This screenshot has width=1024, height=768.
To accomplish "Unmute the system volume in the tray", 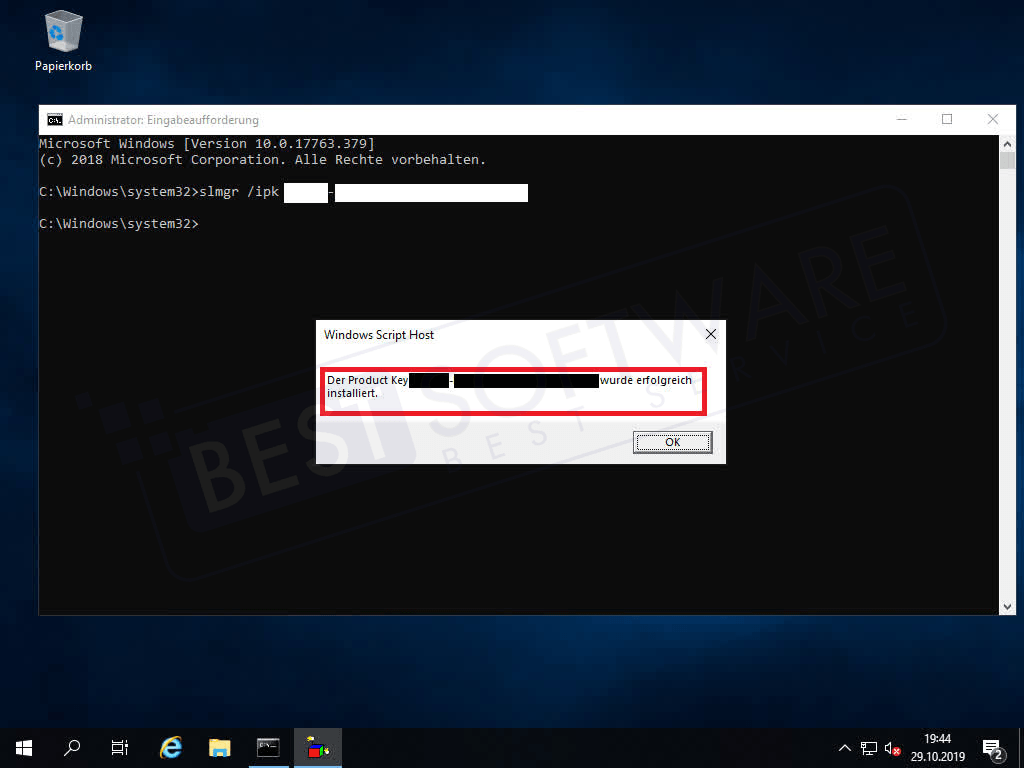I will [891, 747].
